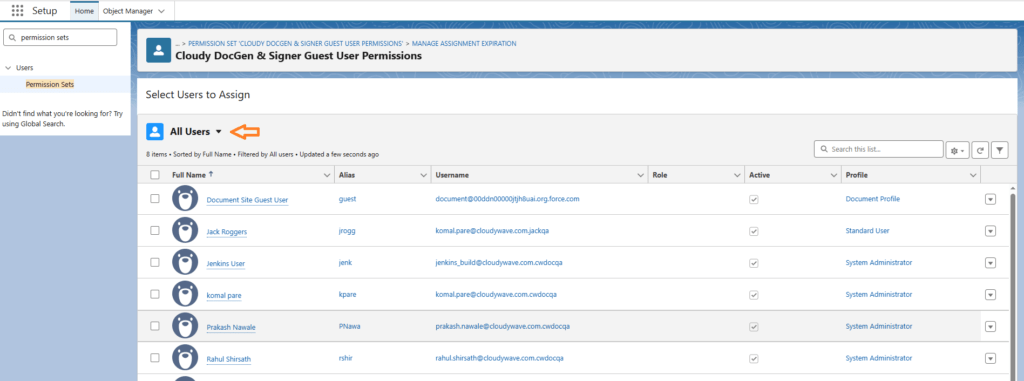Click jenkins_build@cloudywave.com.cwdocqa username
Screen dimensions: 1024x381
pyautogui.click(x=499, y=262)
